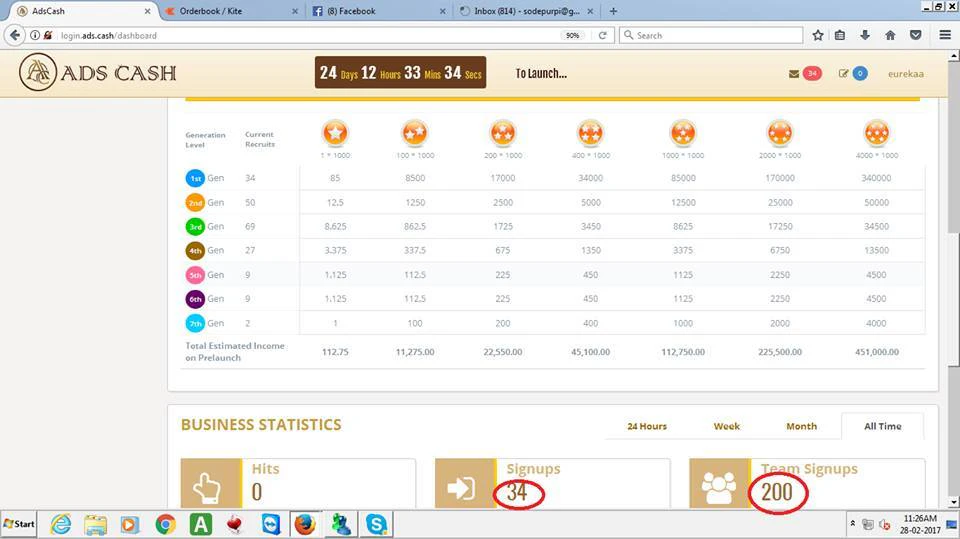
Task: Switch to the Inbox (814) Gmail tab
Action: (527, 11)
